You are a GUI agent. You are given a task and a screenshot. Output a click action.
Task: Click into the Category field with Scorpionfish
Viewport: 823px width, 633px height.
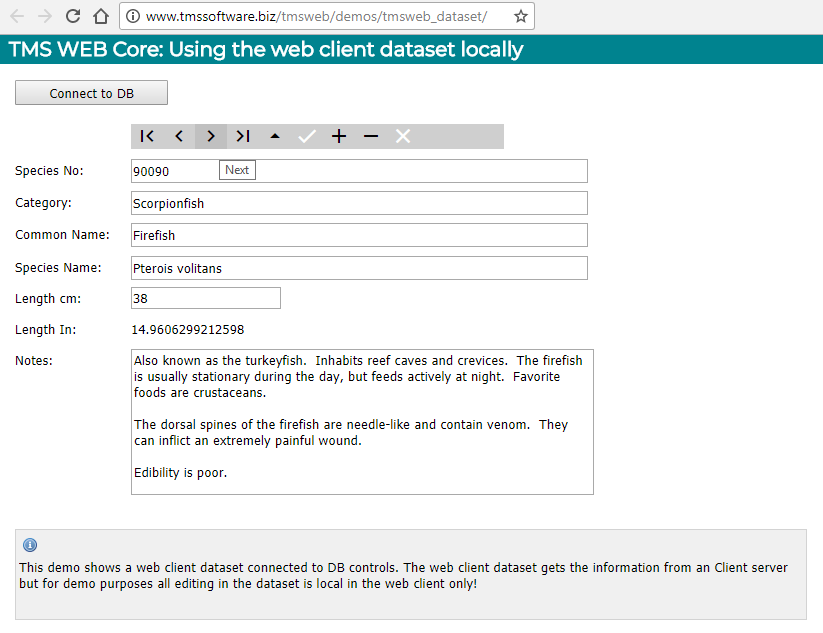(359, 203)
